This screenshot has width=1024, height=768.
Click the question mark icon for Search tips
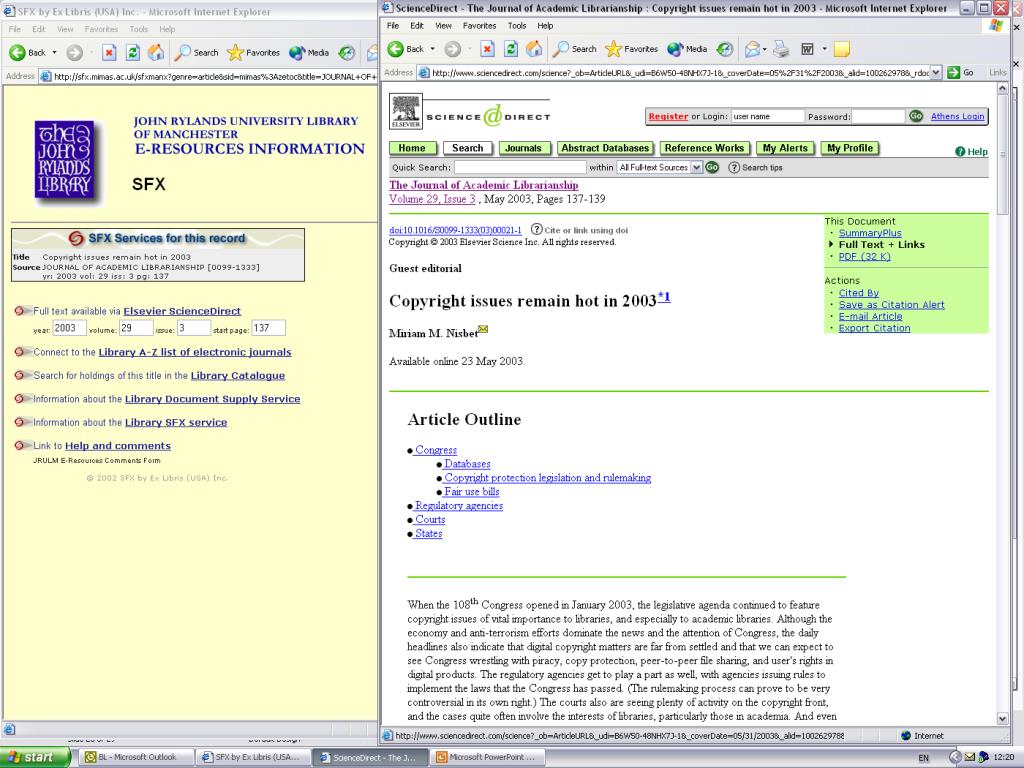coord(734,167)
